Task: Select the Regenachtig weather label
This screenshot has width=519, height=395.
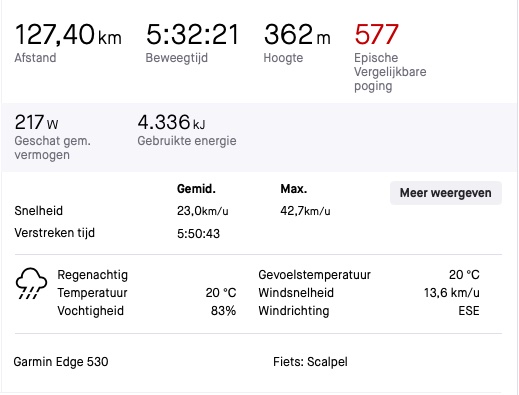Action: [x=93, y=275]
